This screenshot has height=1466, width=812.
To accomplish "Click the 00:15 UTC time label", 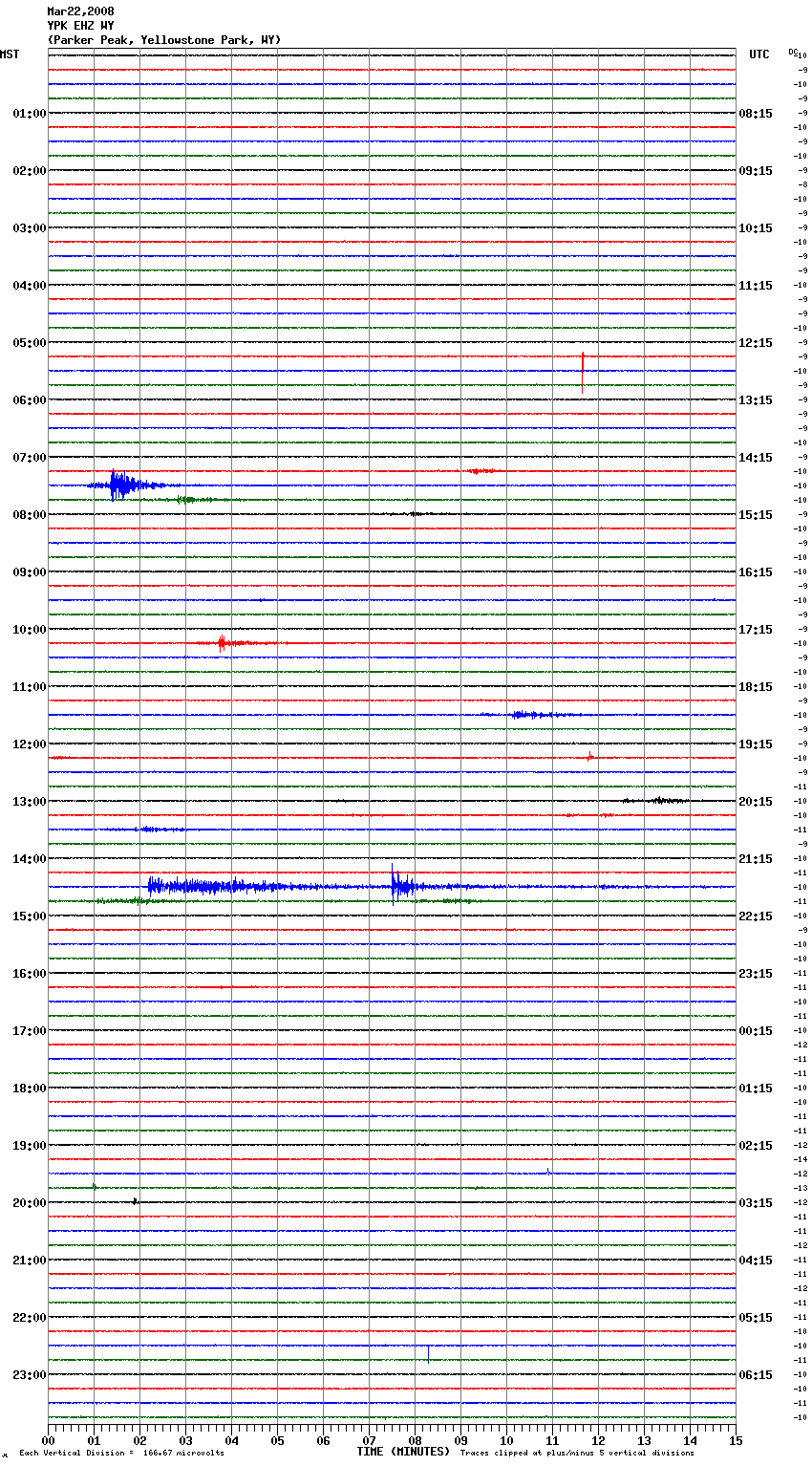I will tap(756, 1031).
